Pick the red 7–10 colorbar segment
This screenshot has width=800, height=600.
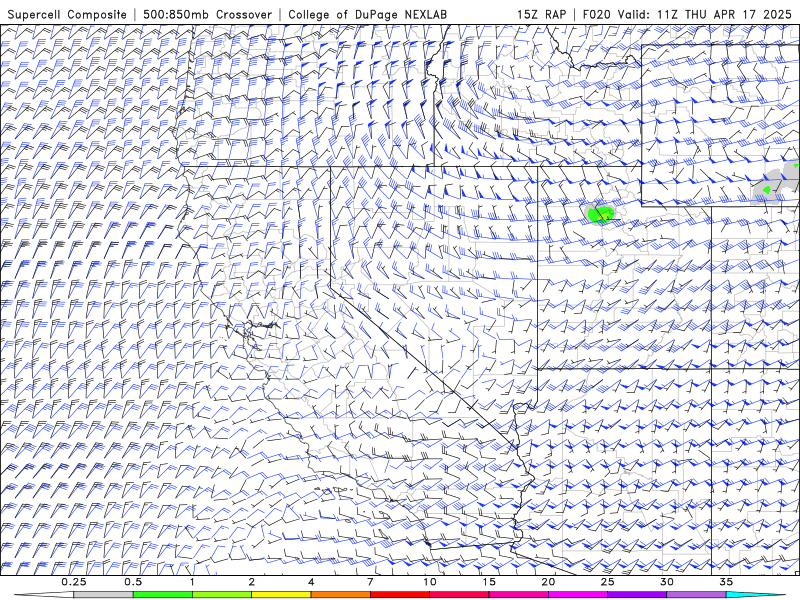point(399,595)
